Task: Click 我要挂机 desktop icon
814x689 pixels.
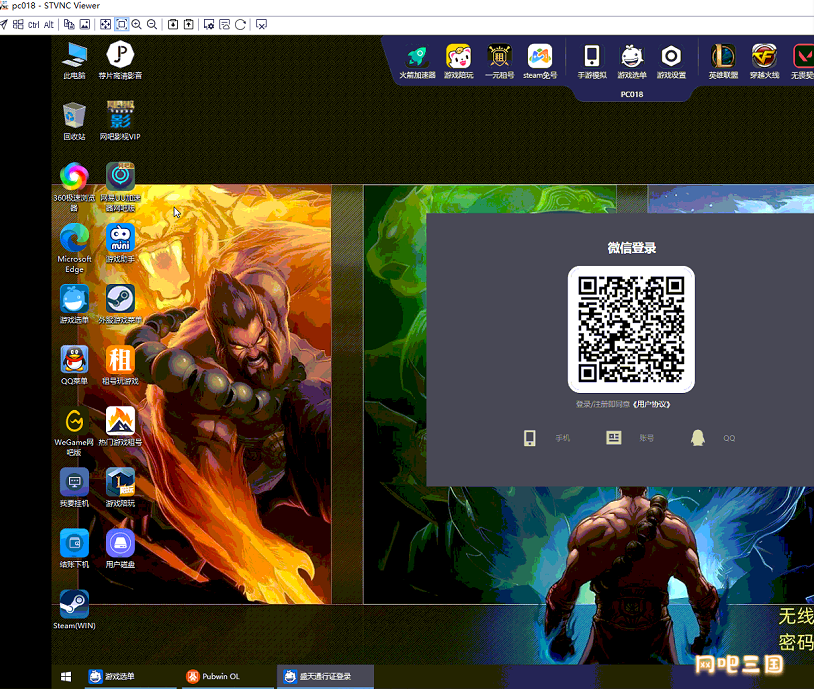Action: tap(74, 488)
